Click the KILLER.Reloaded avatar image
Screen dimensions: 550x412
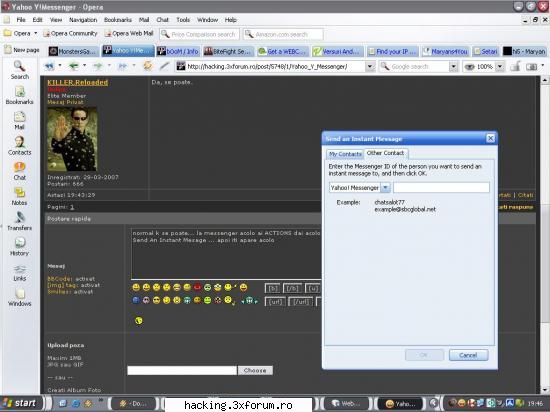pyautogui.click(x=72, y=139)
